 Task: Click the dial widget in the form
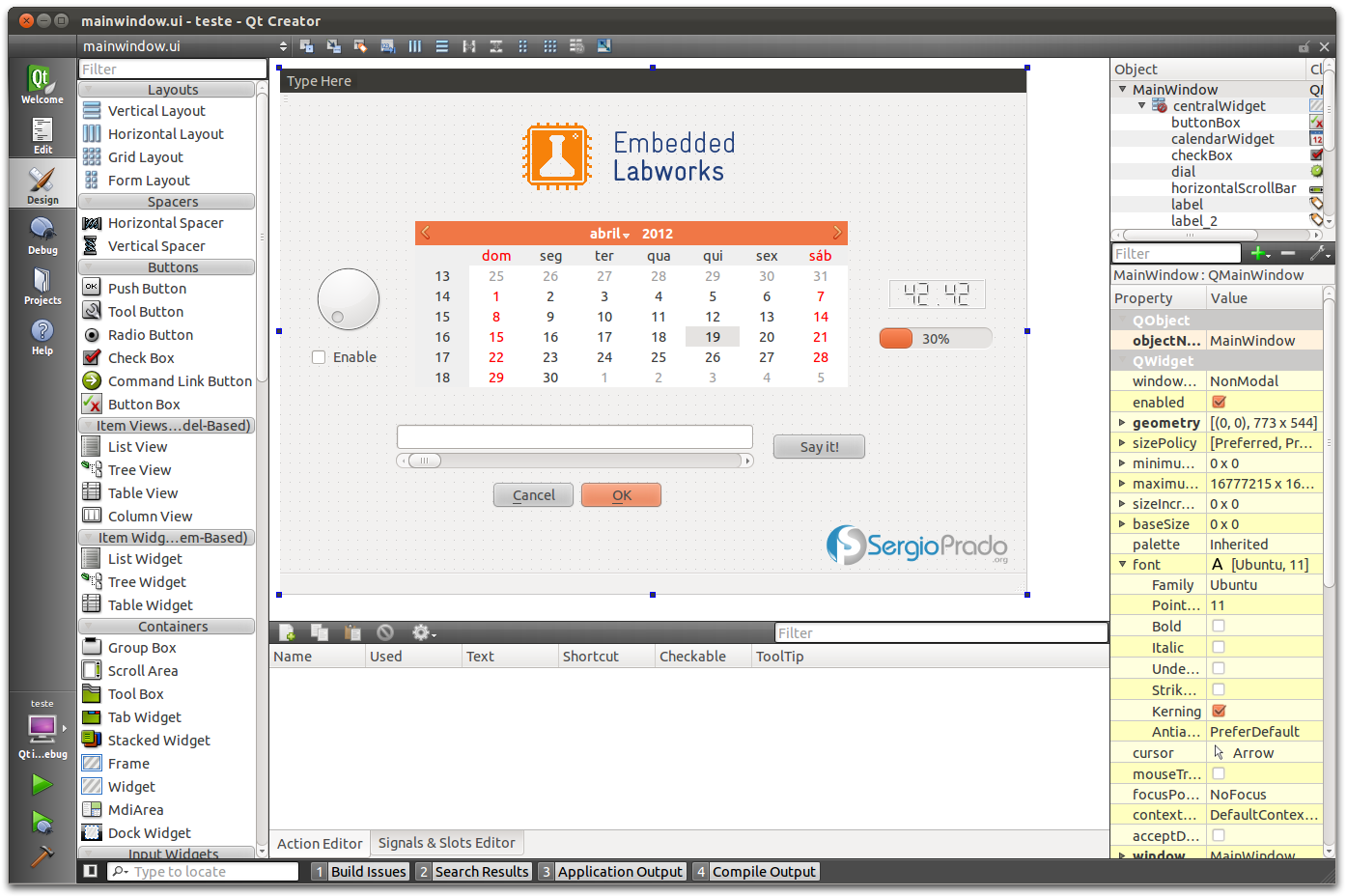tap(348, 299)
